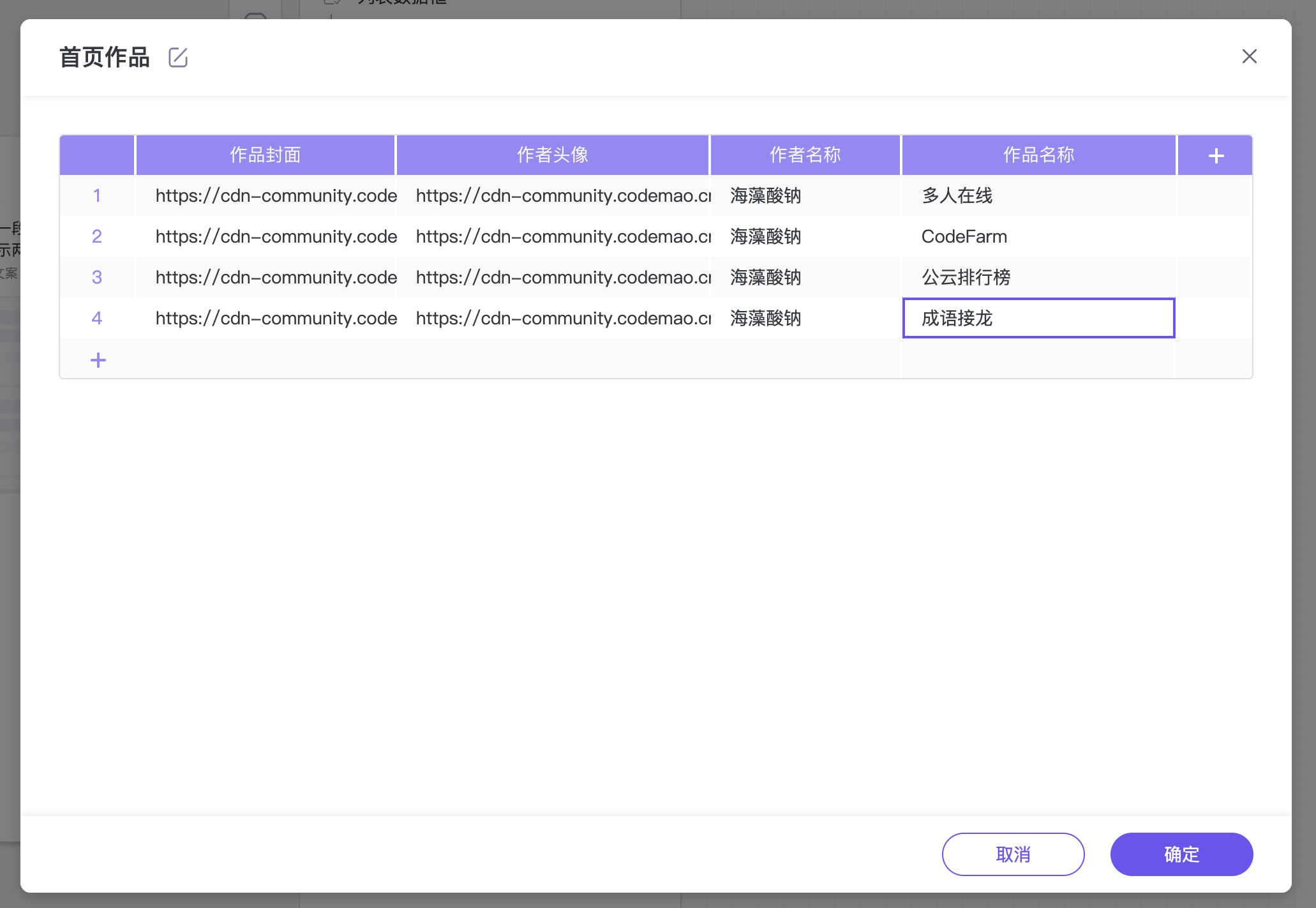
Task: Select the 作品名称 column header
Action: (1038, 155)
